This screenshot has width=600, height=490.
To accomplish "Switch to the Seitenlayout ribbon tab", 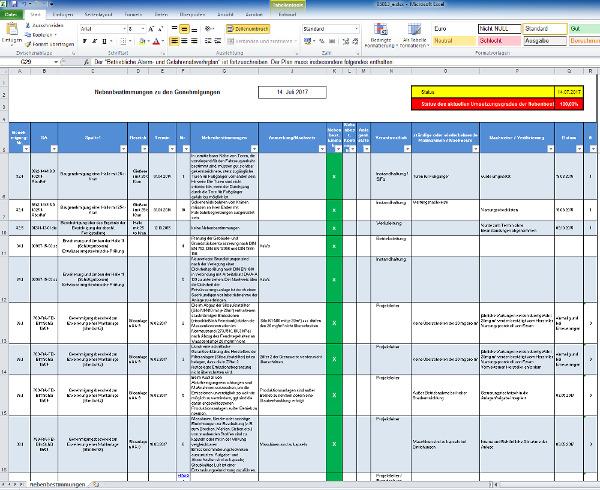I will (98, 16).
